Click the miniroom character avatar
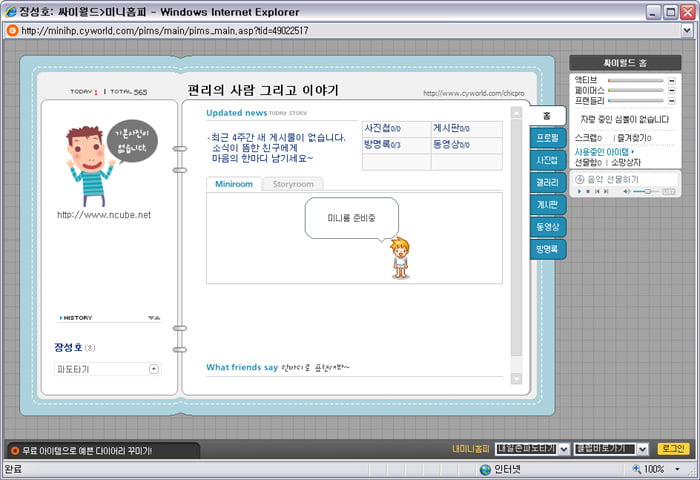 coord(400,258)
